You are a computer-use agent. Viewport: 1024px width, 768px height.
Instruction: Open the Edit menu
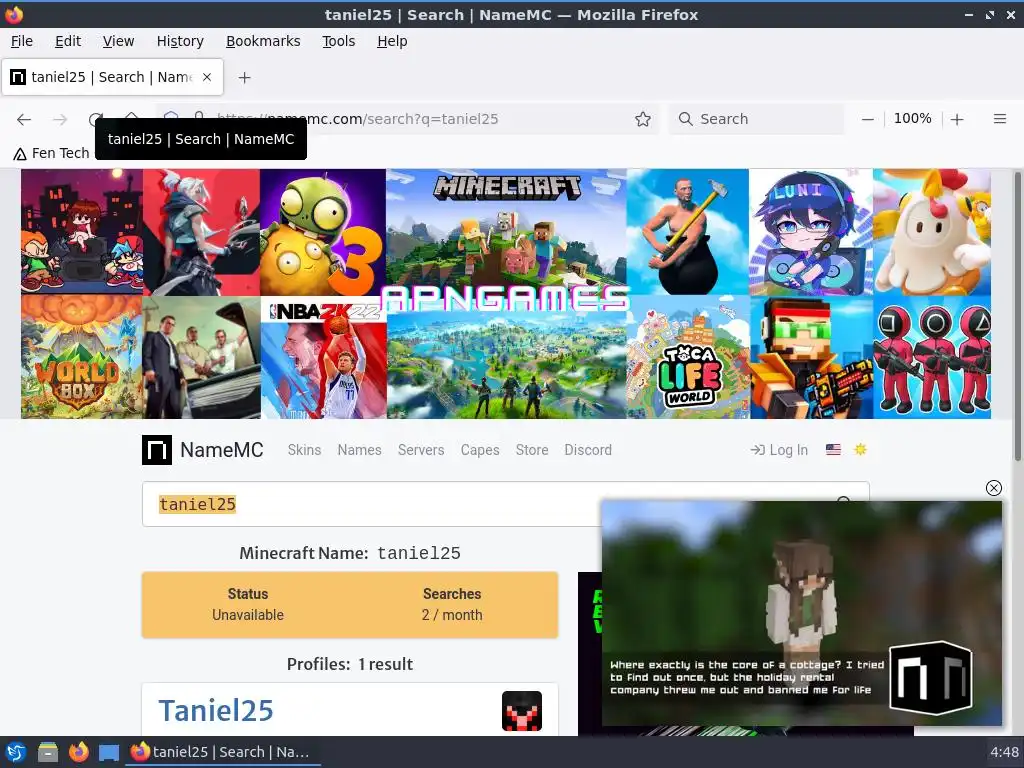click(x=68, y=41)
